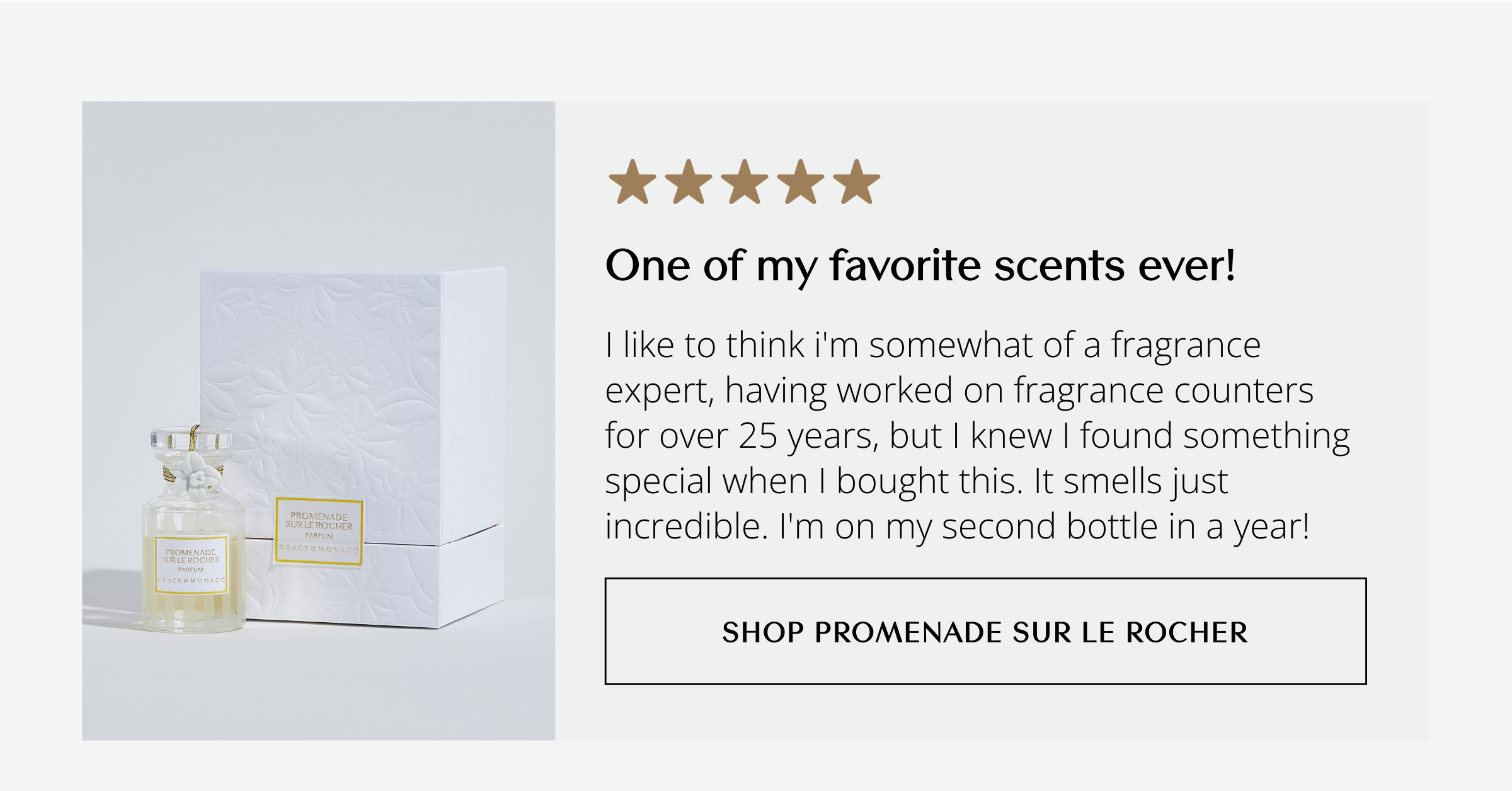Click the last line about the second bottle
Screen dimensions: 1512x791
958,528
